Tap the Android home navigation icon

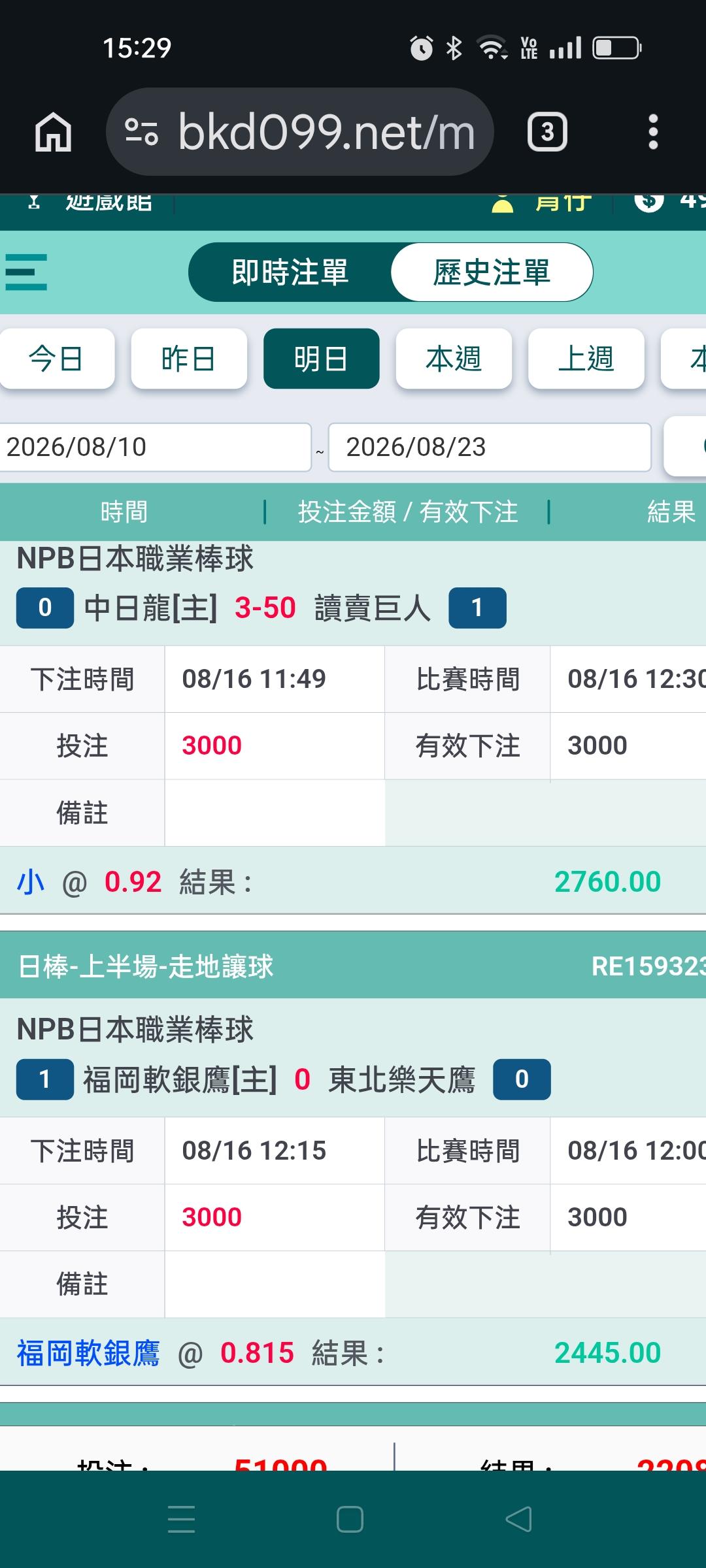350,1519
